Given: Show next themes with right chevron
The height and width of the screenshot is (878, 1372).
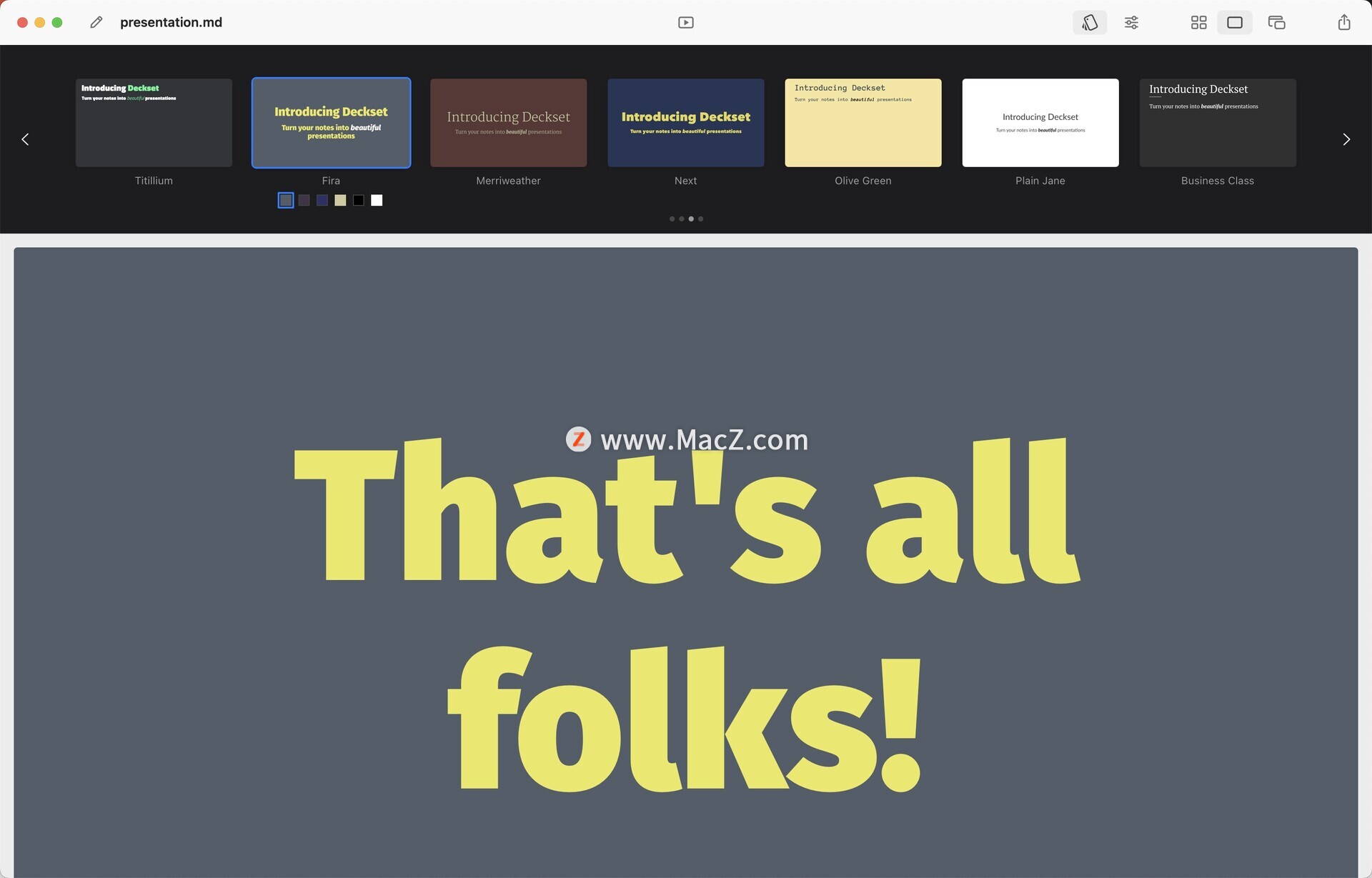Looking at the screenshot, I should pyautogui.click(x=1346, y=139).
